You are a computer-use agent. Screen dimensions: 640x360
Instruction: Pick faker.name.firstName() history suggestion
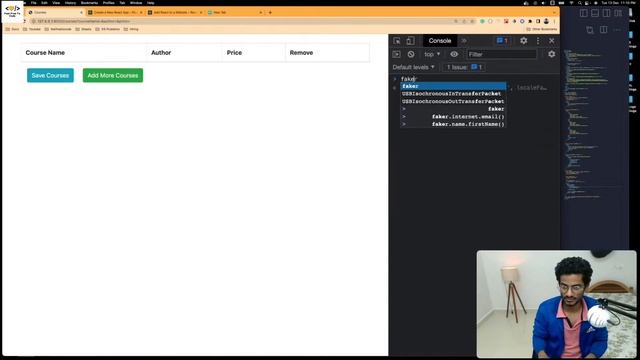click(453, 124)
